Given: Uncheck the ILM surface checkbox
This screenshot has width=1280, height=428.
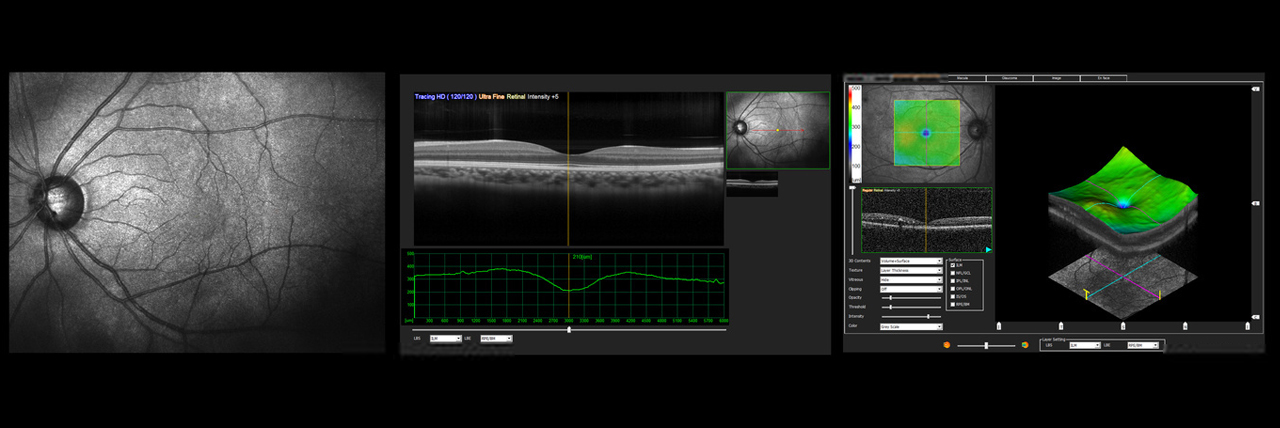Looking at the screenshot, I should 951,266.
